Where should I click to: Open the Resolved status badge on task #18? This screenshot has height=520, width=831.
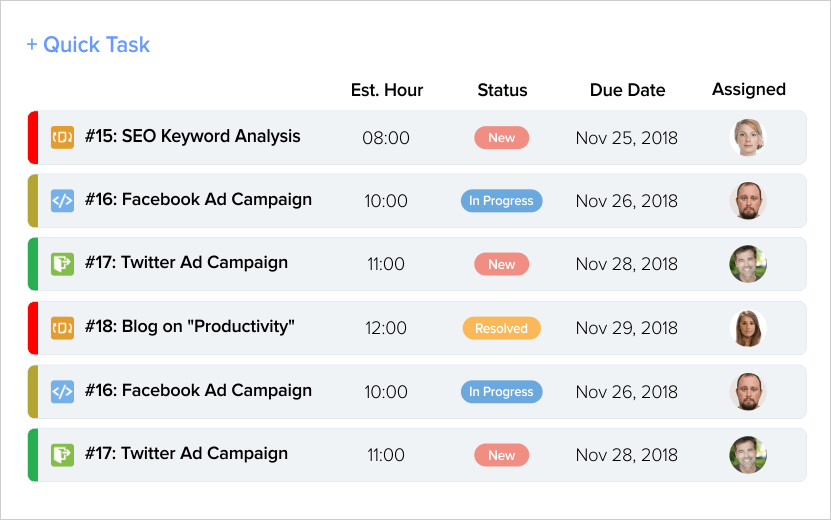(x=501, y=328)
